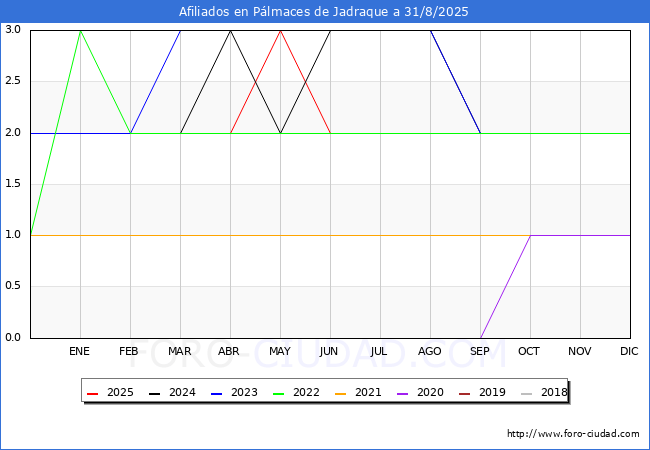Click the gray 2018 legend swatch
This screenshot has height=450, width=650.
click(x=526, y=394)
